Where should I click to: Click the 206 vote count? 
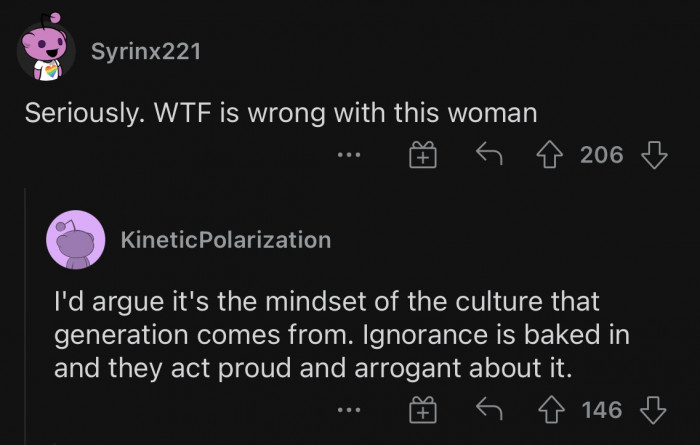pos(601,155)
